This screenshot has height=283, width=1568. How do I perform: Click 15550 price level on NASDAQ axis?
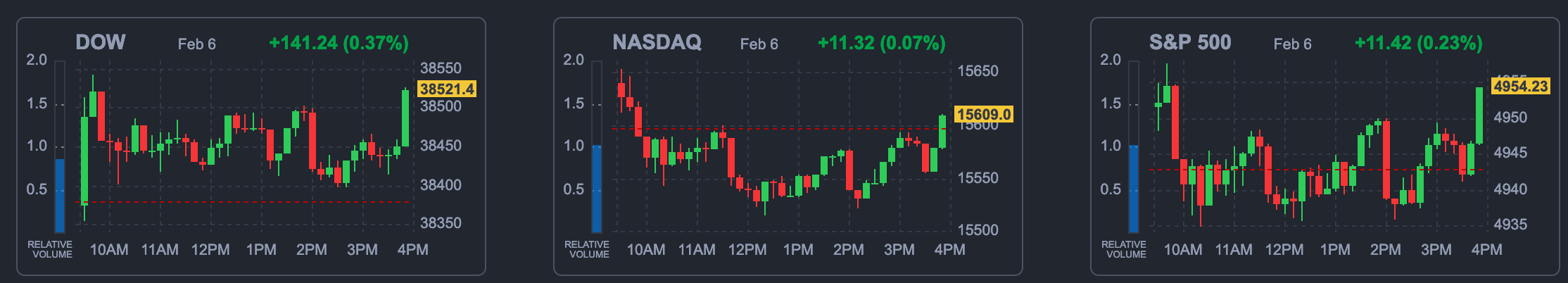click(x=978, y=178)
